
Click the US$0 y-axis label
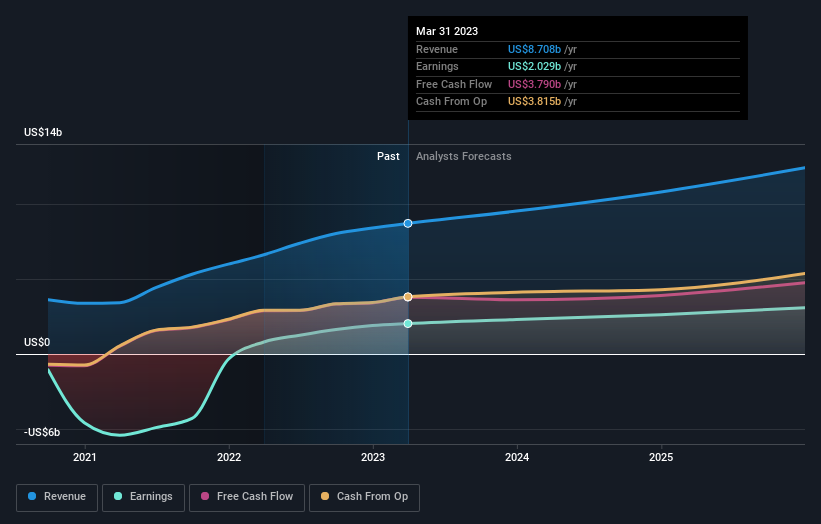tap(37, 342)
